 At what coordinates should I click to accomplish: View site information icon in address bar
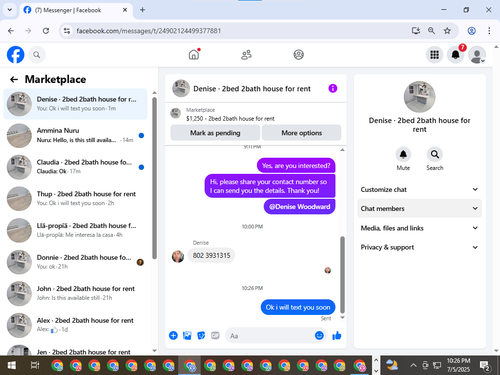[x=67, y=31]
